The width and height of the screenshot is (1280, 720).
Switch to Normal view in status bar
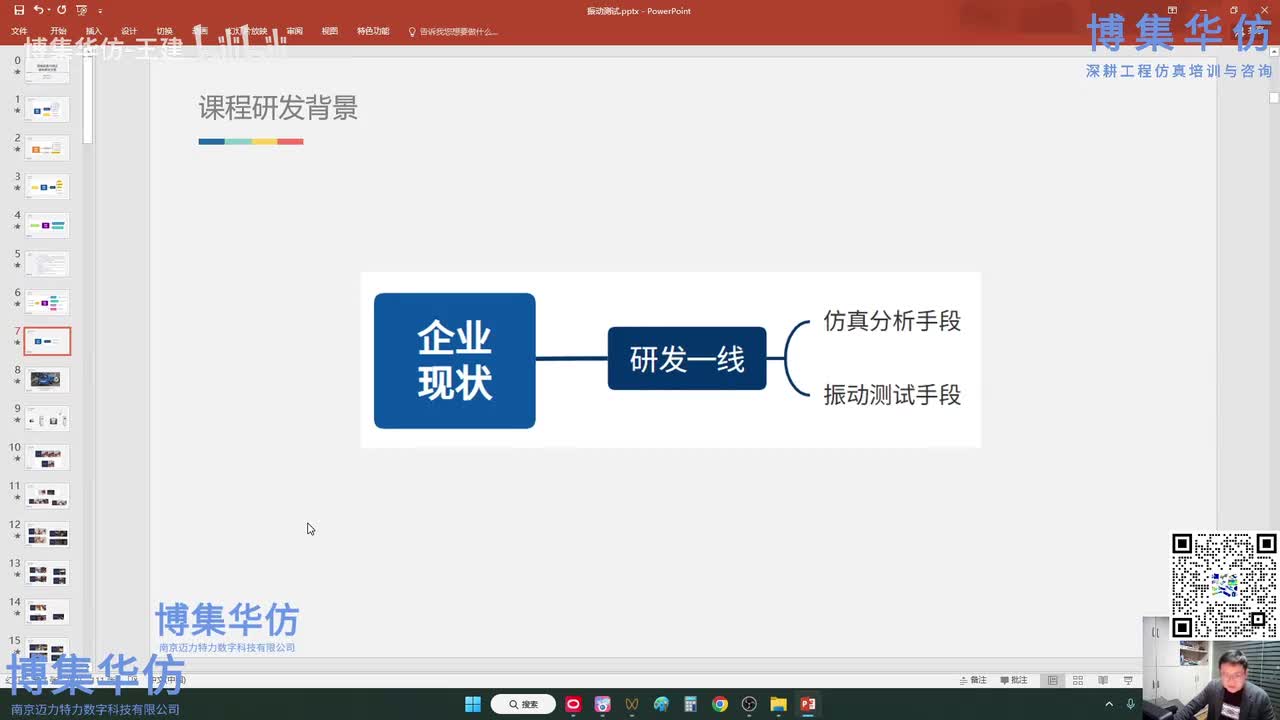1052,680
